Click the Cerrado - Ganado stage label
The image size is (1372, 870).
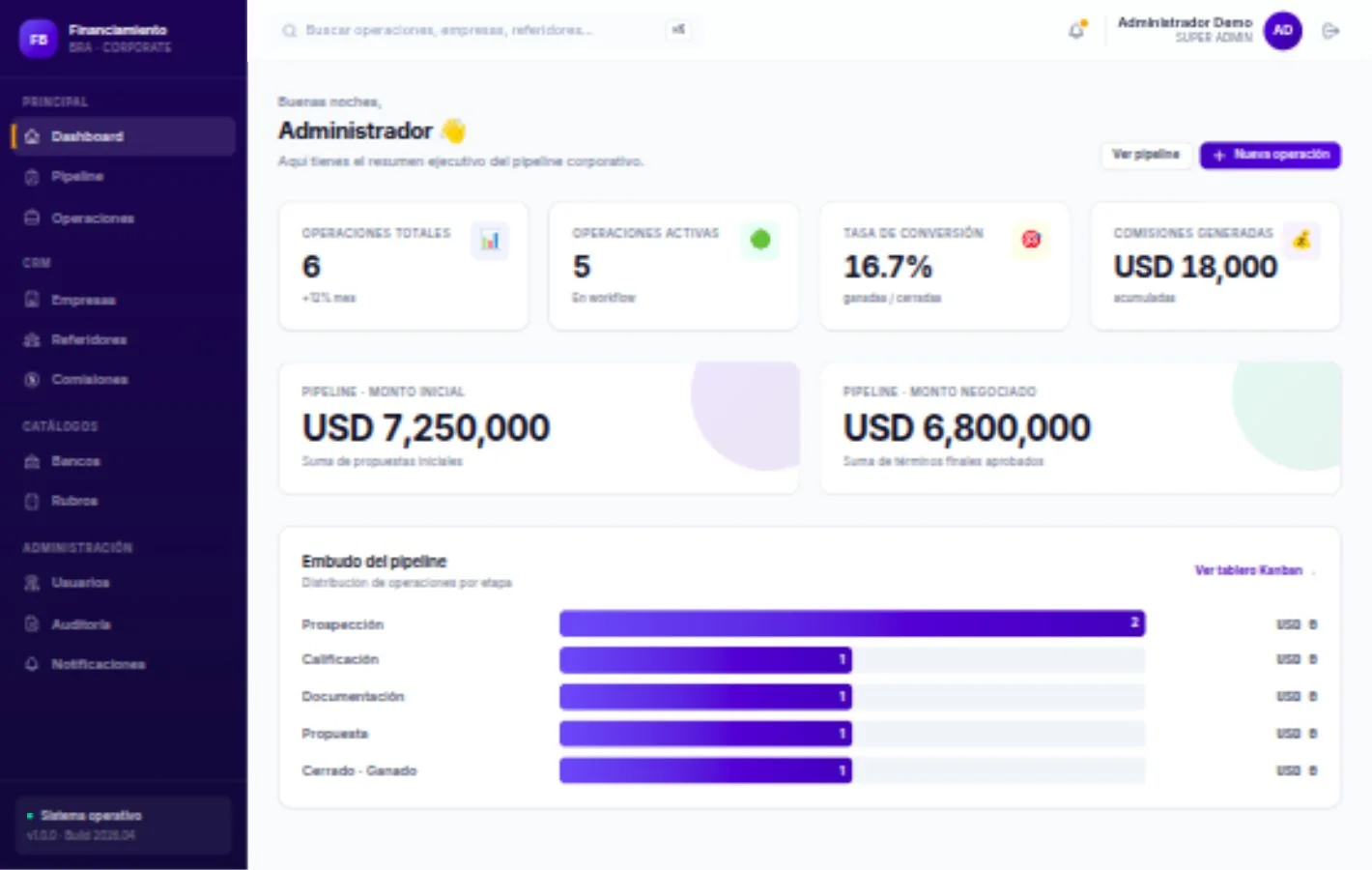pos(359,770)
